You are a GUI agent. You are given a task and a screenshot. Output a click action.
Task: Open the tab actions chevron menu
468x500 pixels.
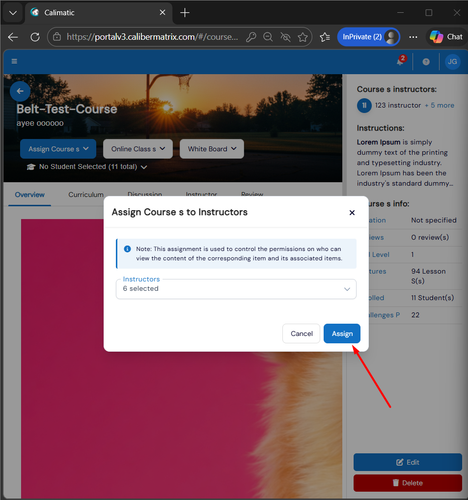(13, 13)
